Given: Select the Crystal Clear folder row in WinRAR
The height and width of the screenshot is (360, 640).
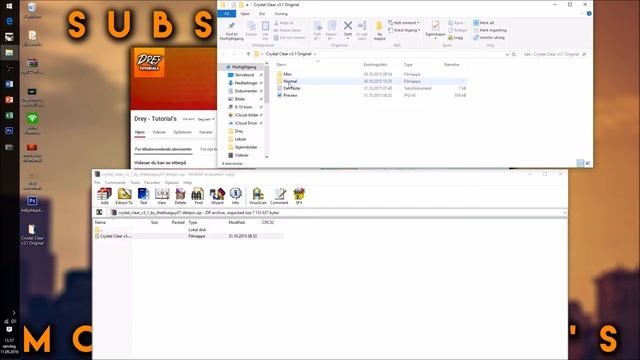Looking at the screenshot, I should pyautogui.click(x=188, y=236).
